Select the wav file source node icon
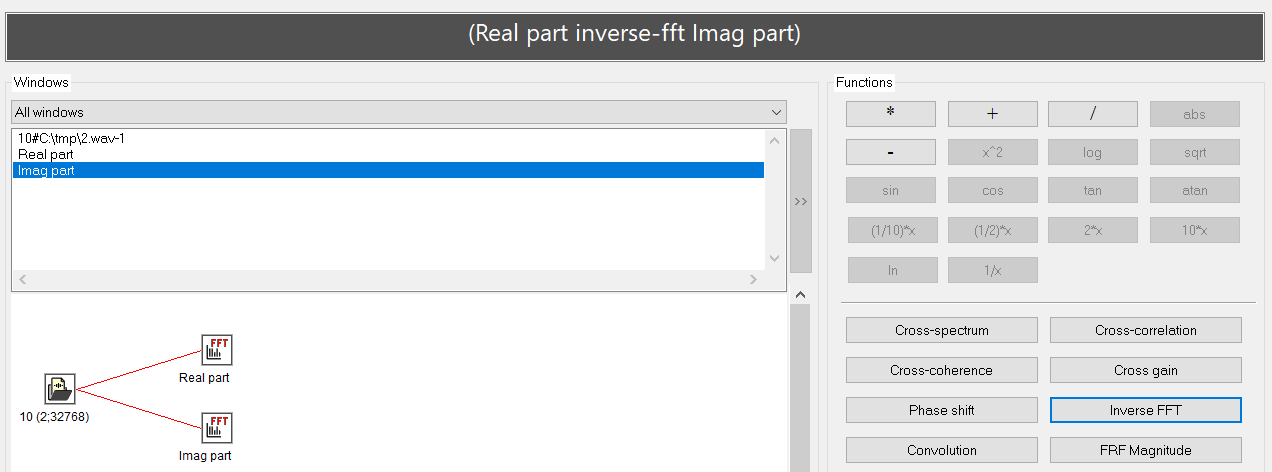 (60, 389)
